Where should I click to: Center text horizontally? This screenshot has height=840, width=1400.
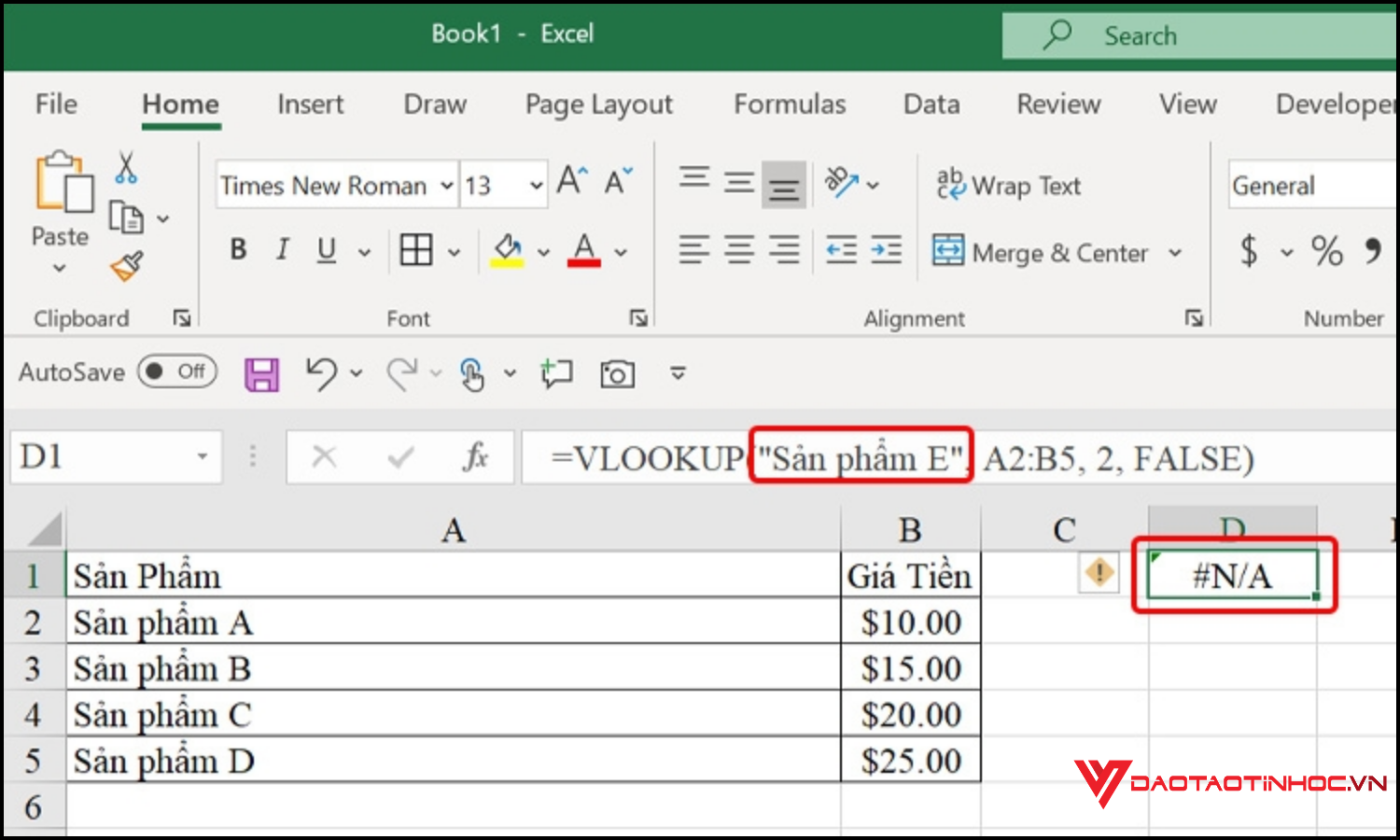[739, 249]
